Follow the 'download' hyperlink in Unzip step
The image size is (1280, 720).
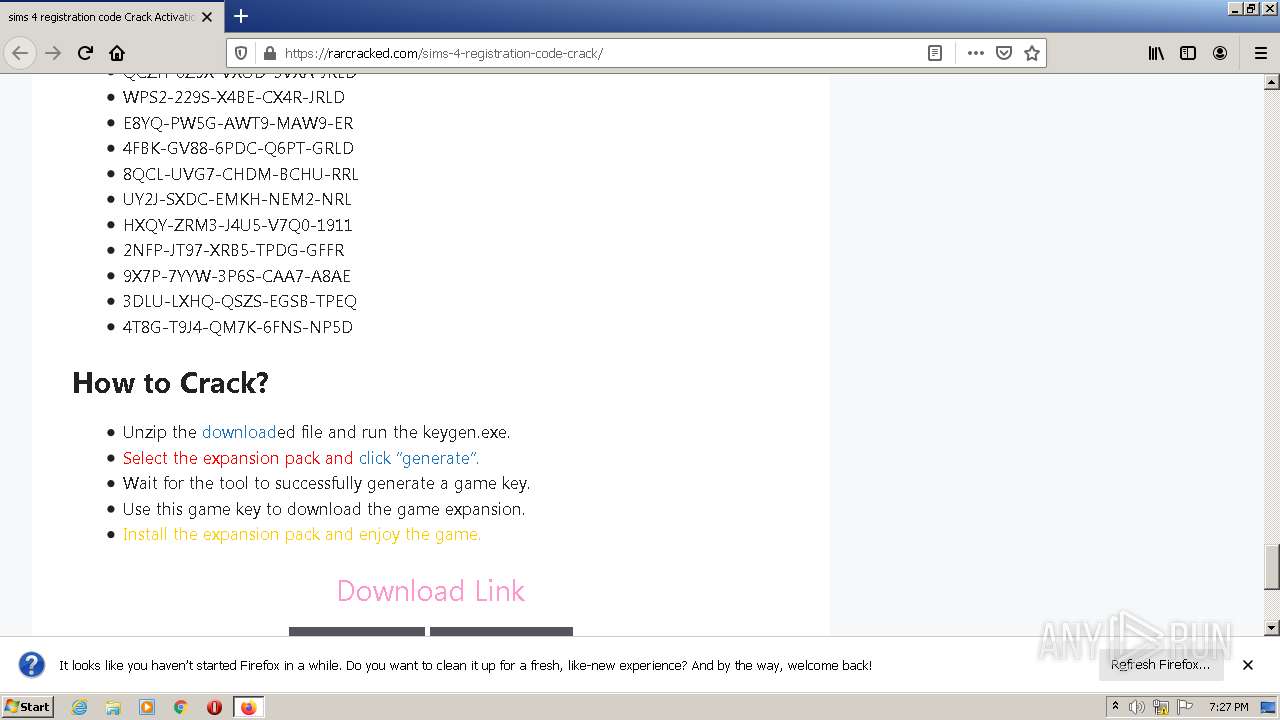(239, 432)
